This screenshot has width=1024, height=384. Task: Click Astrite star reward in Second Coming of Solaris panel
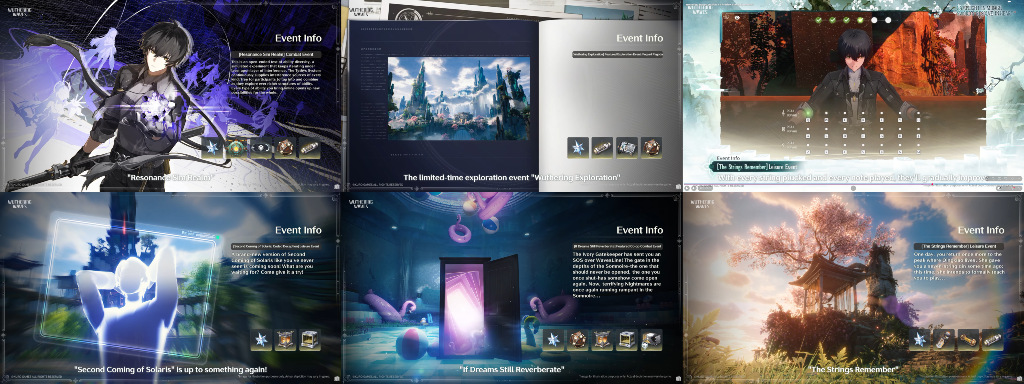[261, 340]
